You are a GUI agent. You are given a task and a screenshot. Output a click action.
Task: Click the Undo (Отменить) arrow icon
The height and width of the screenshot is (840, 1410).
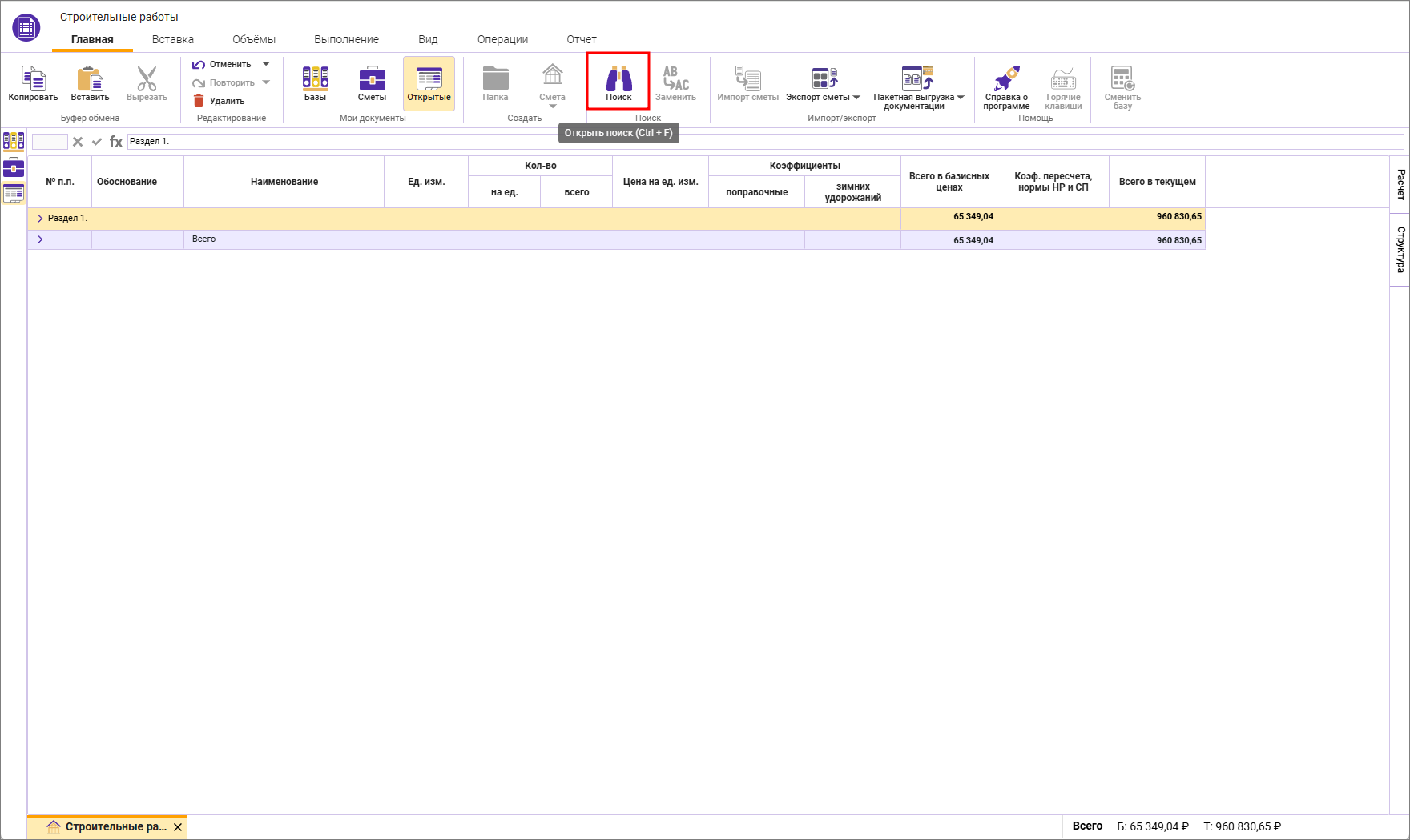click(199, 64)
